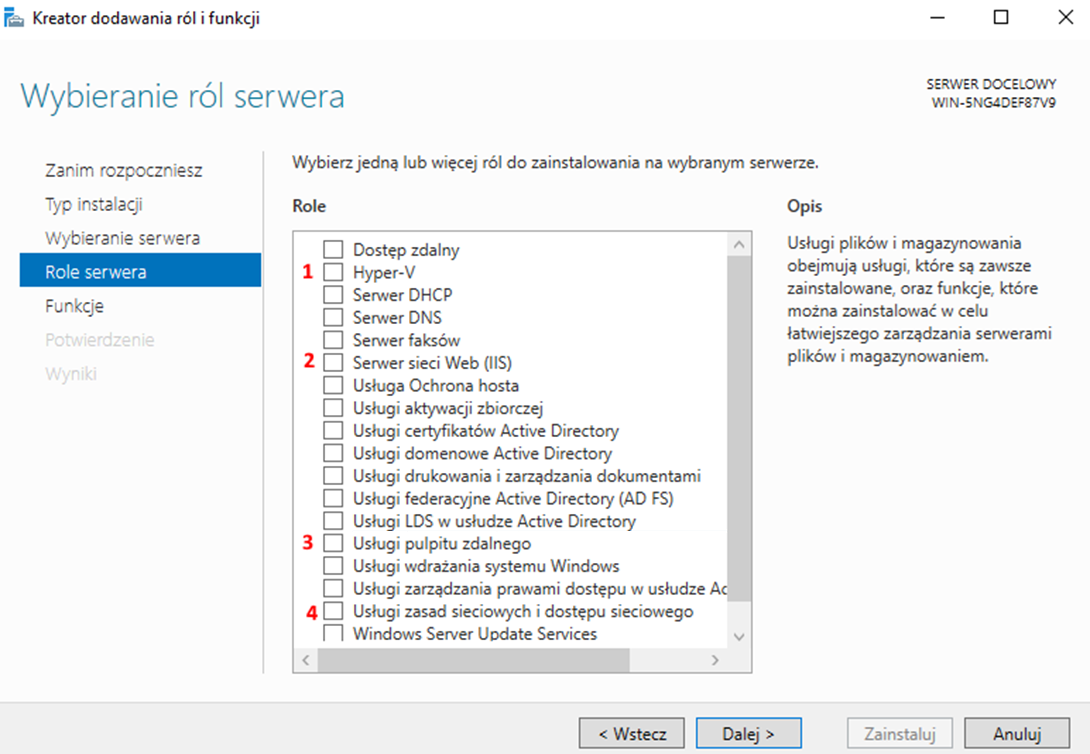The width and height of the screenshot is (1090, 754).
Task: Tick Usługi drukowania i zarządzania dokumentami
Action: (x=333, y=475)
